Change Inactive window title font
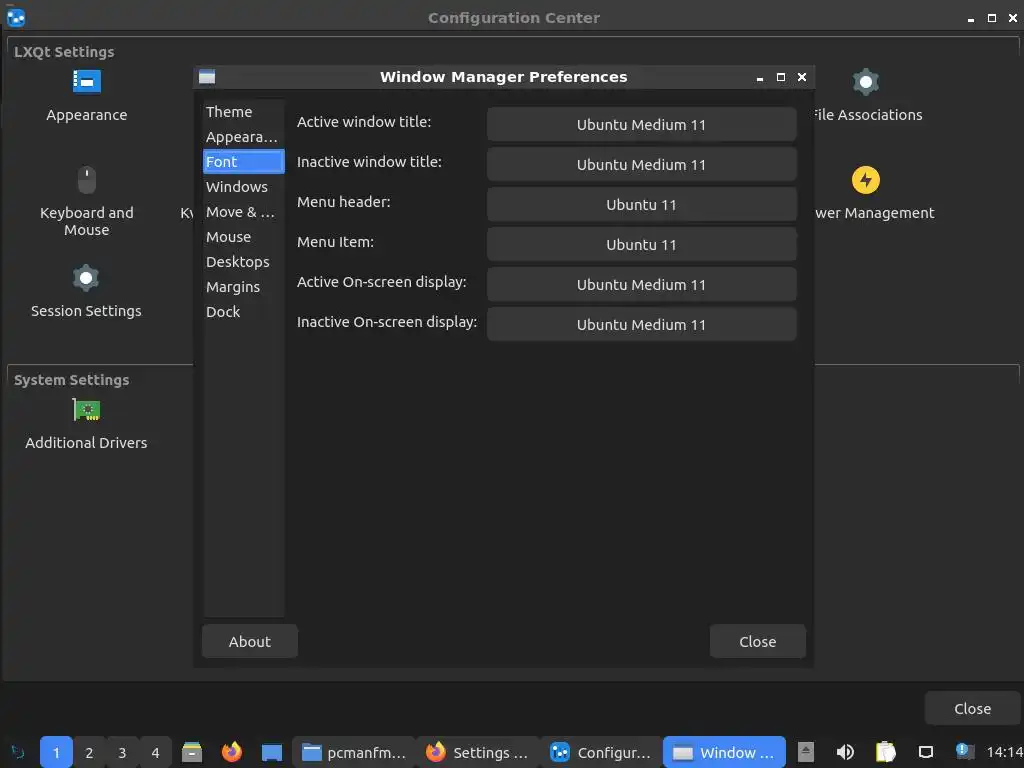 [x=641, y=165]
